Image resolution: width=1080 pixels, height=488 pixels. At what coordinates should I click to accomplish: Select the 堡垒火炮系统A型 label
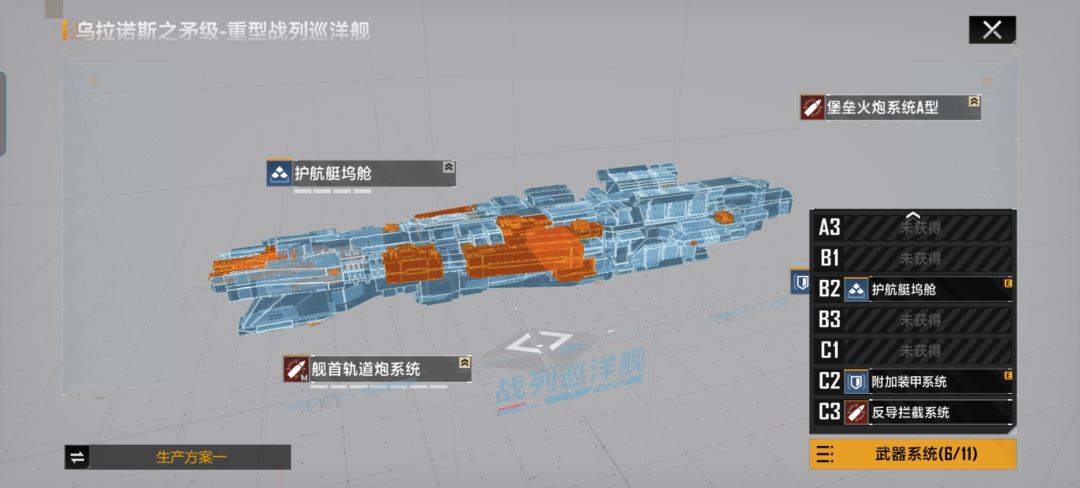882,107
